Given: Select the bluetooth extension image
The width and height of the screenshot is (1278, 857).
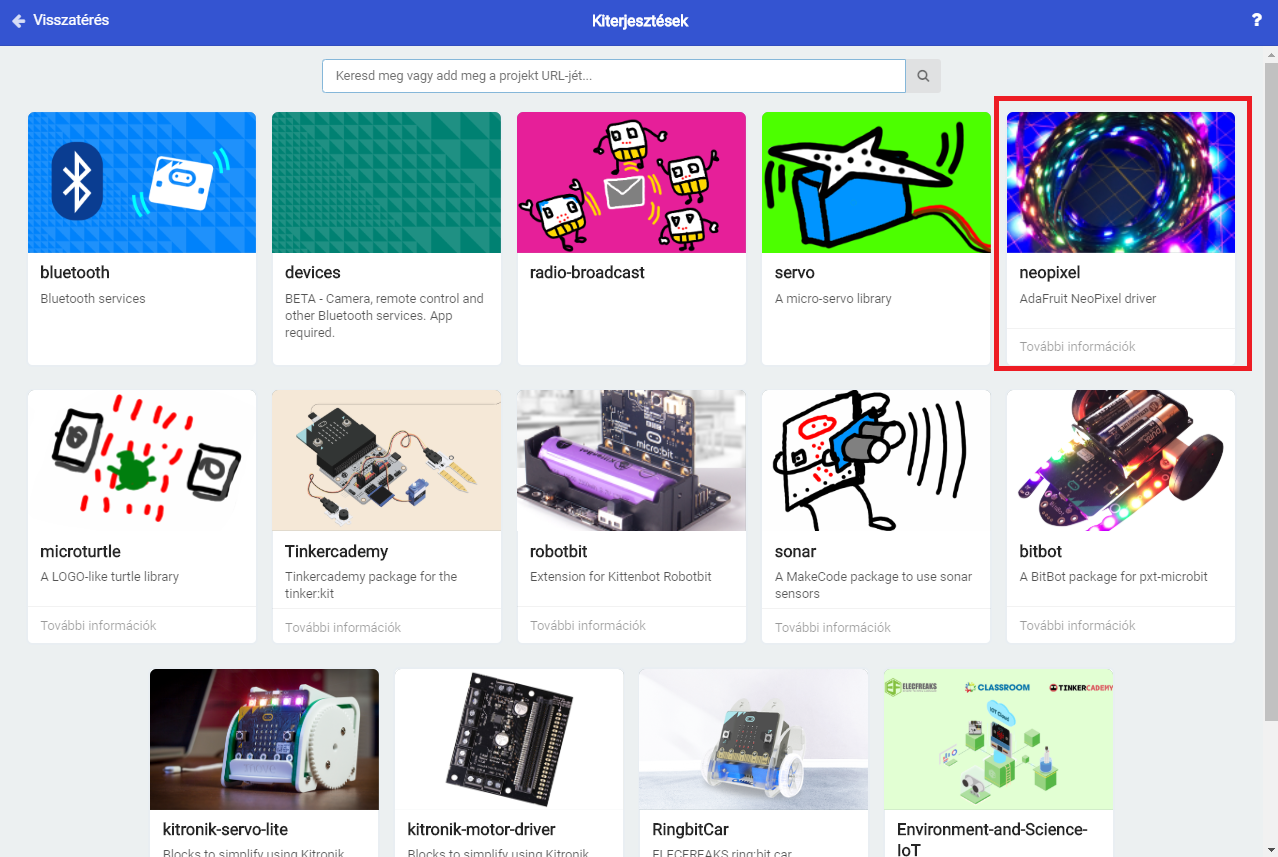Looking at the screenshot, I should (x=142, y=182).
